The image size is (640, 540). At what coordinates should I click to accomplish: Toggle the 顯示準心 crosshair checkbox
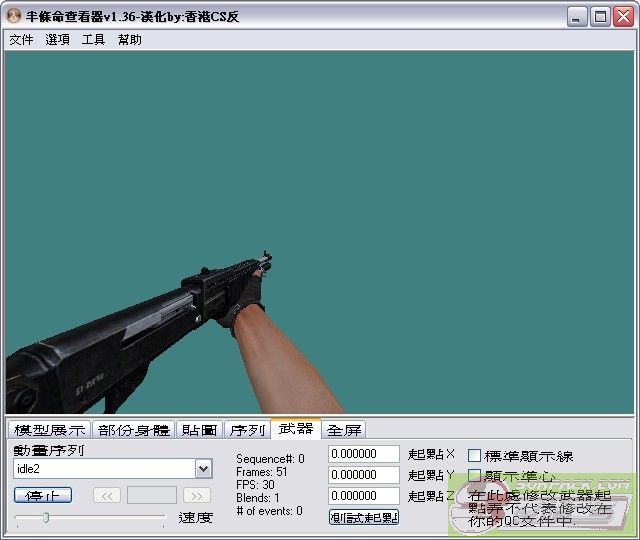point(475,476)
